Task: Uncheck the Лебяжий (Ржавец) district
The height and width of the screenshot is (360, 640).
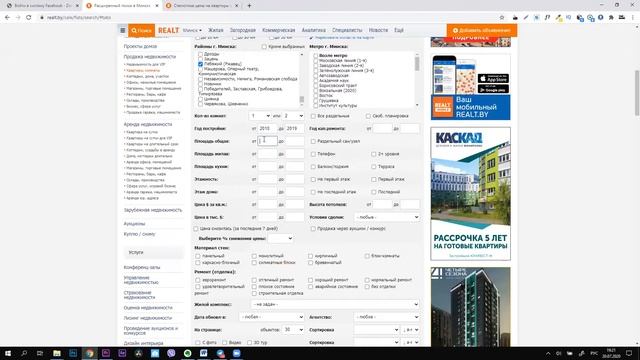Action: tap(200, 64)
